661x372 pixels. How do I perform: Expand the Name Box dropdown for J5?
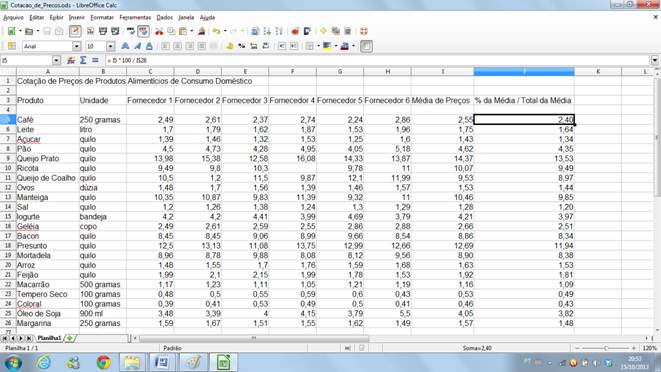(56, 60)
